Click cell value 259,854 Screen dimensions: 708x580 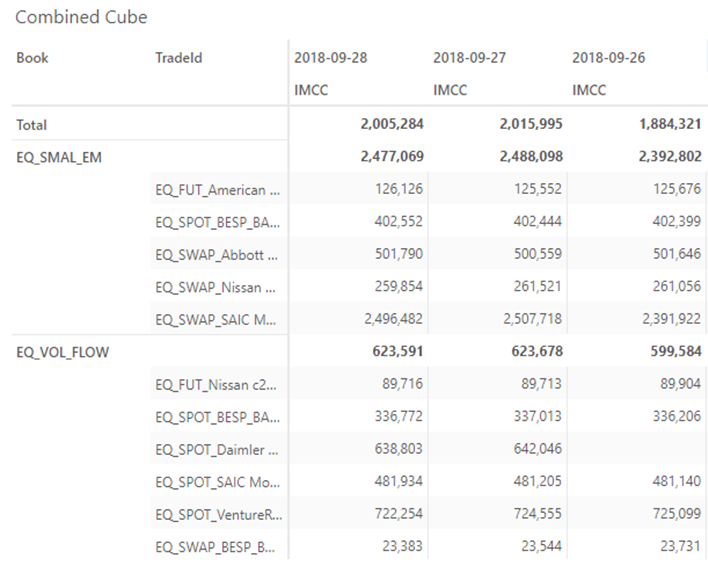click(399, 287)
